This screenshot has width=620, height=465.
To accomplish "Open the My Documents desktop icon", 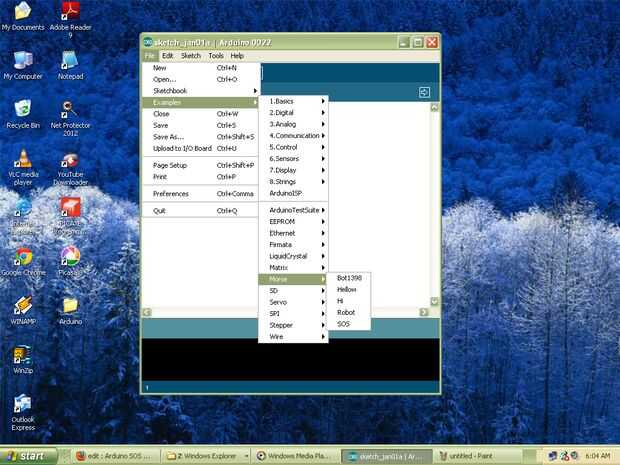I will coord(23,16).
